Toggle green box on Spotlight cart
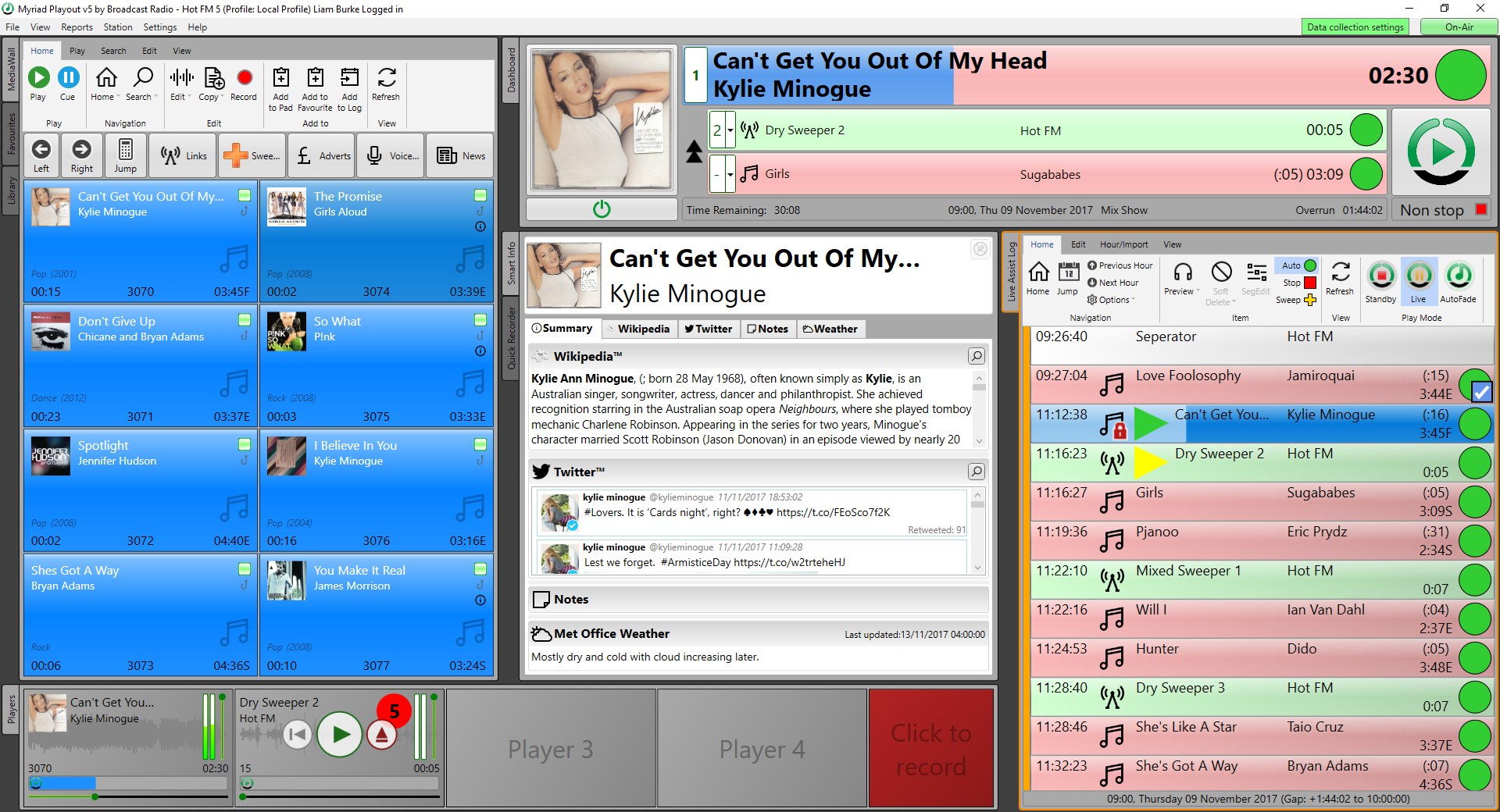Viewport: 1500px width, 812px height. click(x=245, y=444)
